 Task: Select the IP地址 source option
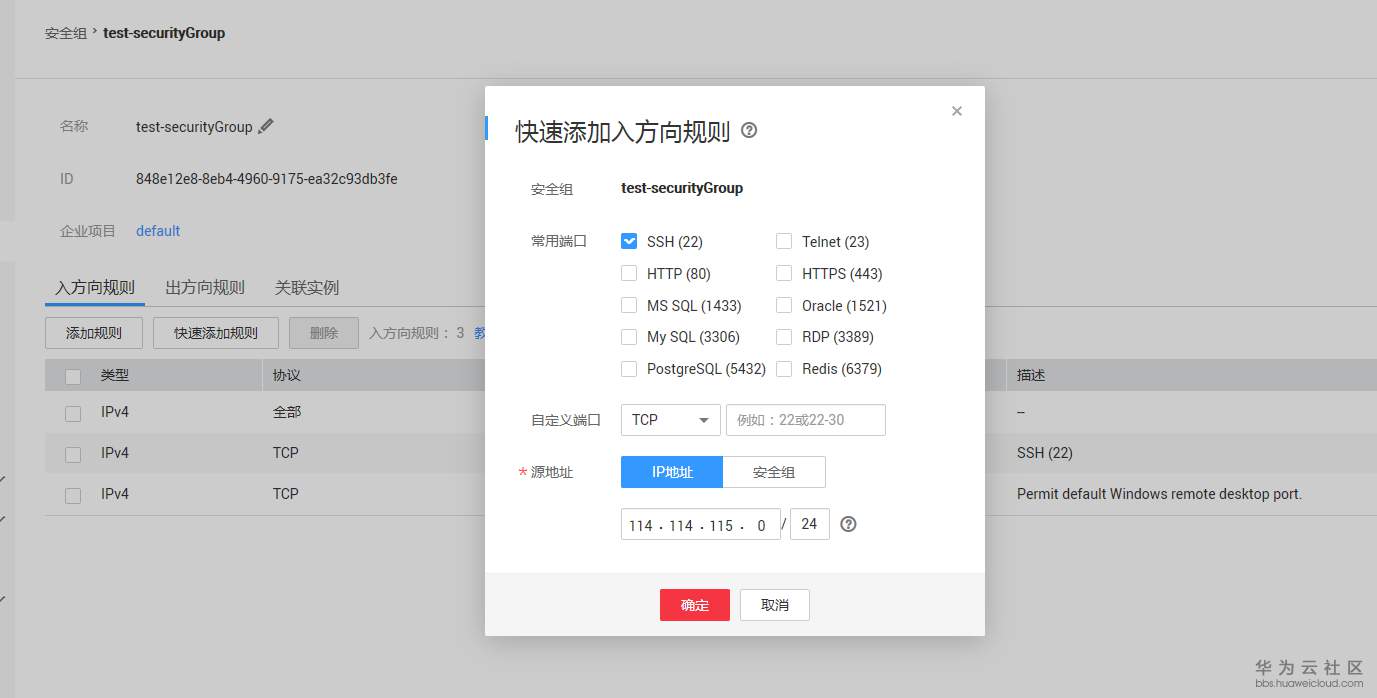coord(672,472)
